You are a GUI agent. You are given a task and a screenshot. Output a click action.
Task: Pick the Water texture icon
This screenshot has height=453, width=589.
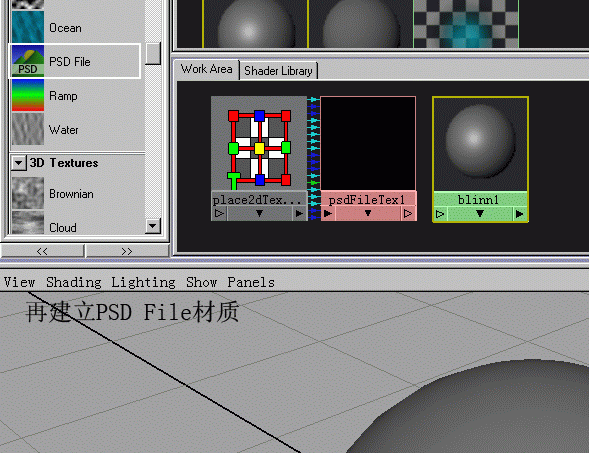(28, 129)
